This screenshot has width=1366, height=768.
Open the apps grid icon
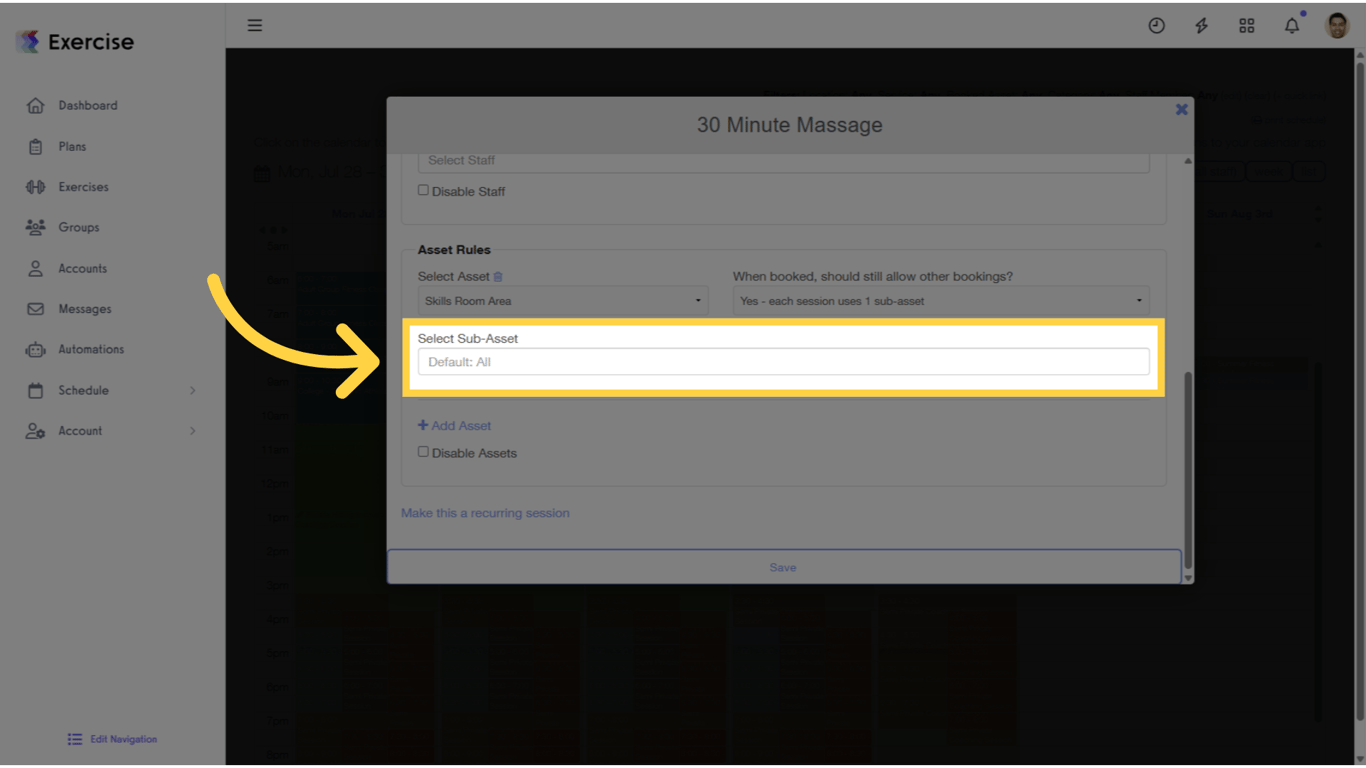click(1246, 25)
